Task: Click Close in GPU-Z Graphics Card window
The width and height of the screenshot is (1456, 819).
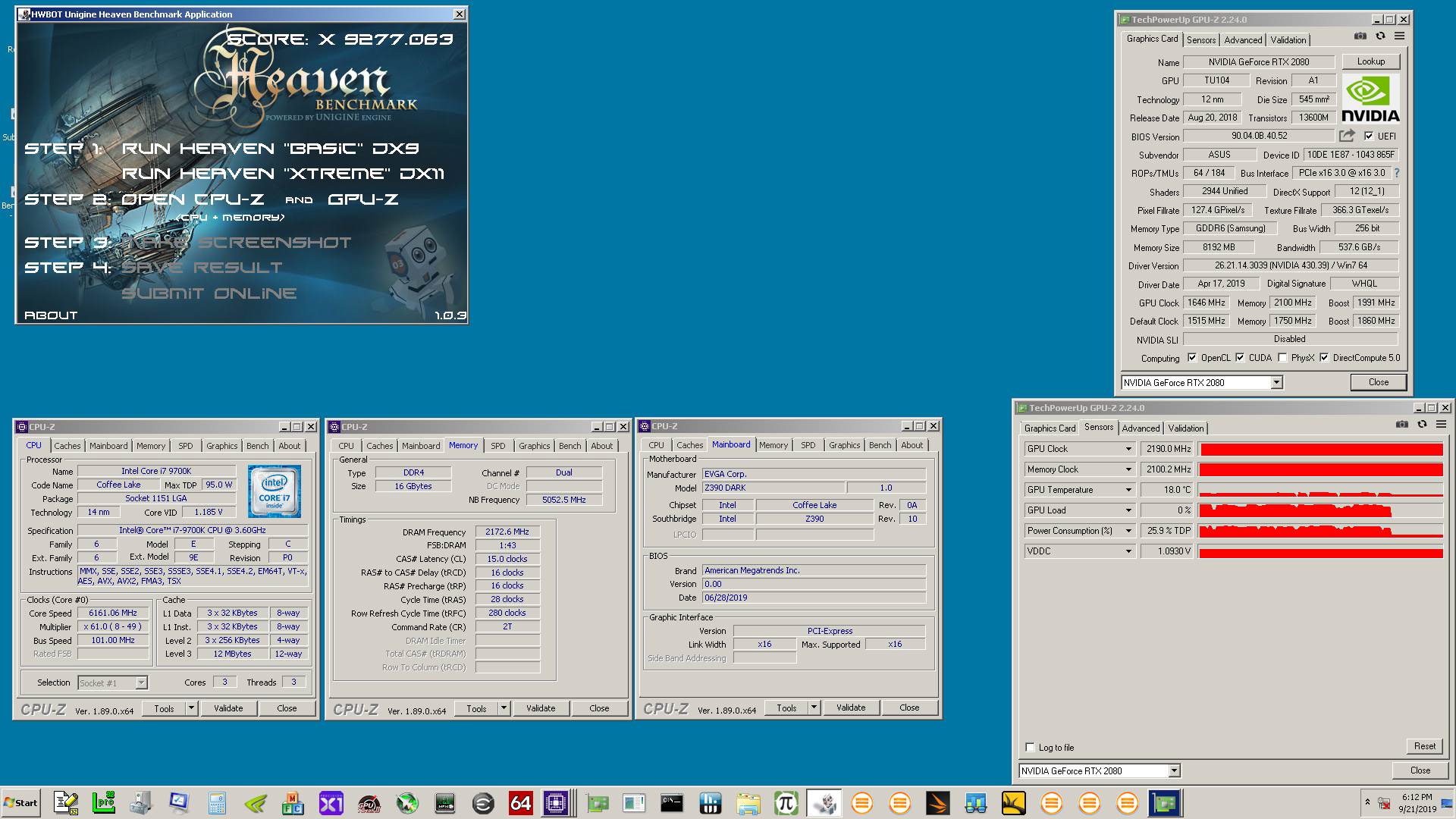Action: point(1379,382)
